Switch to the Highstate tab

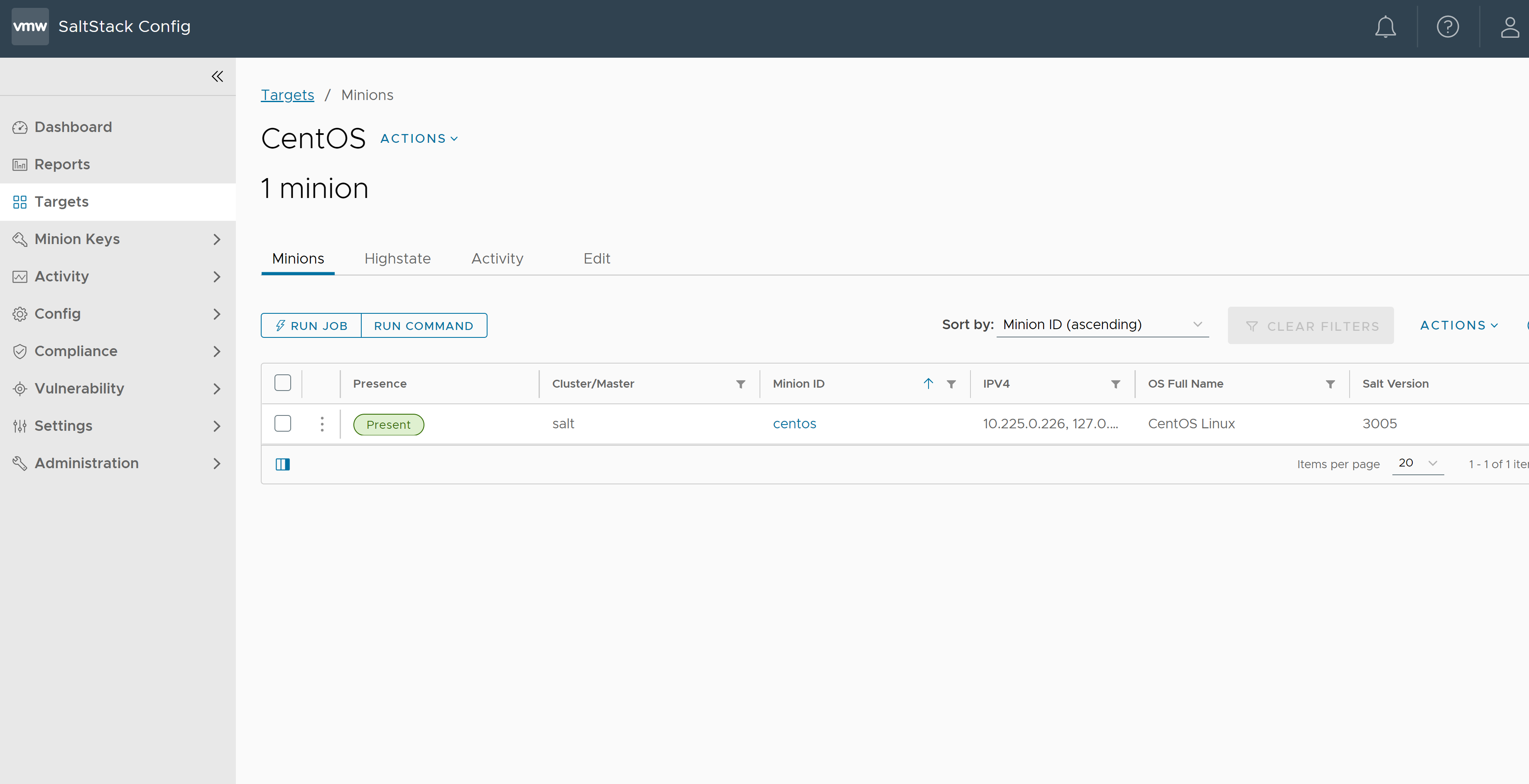tap(397, 258)
